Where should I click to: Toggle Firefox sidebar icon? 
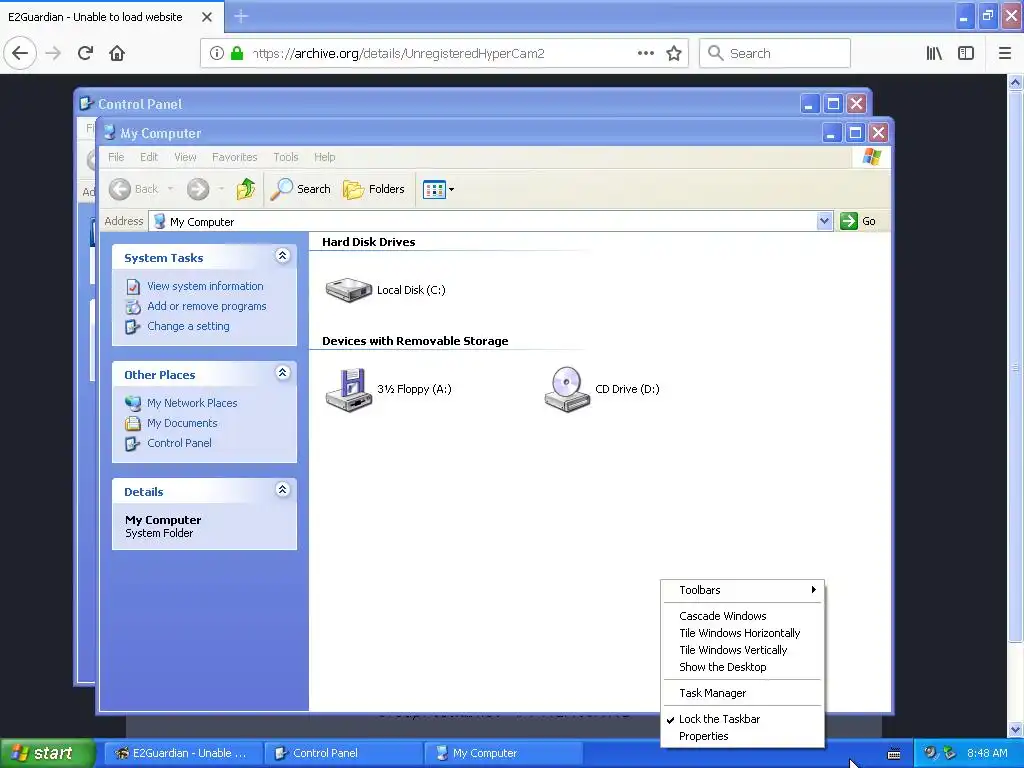966,54
